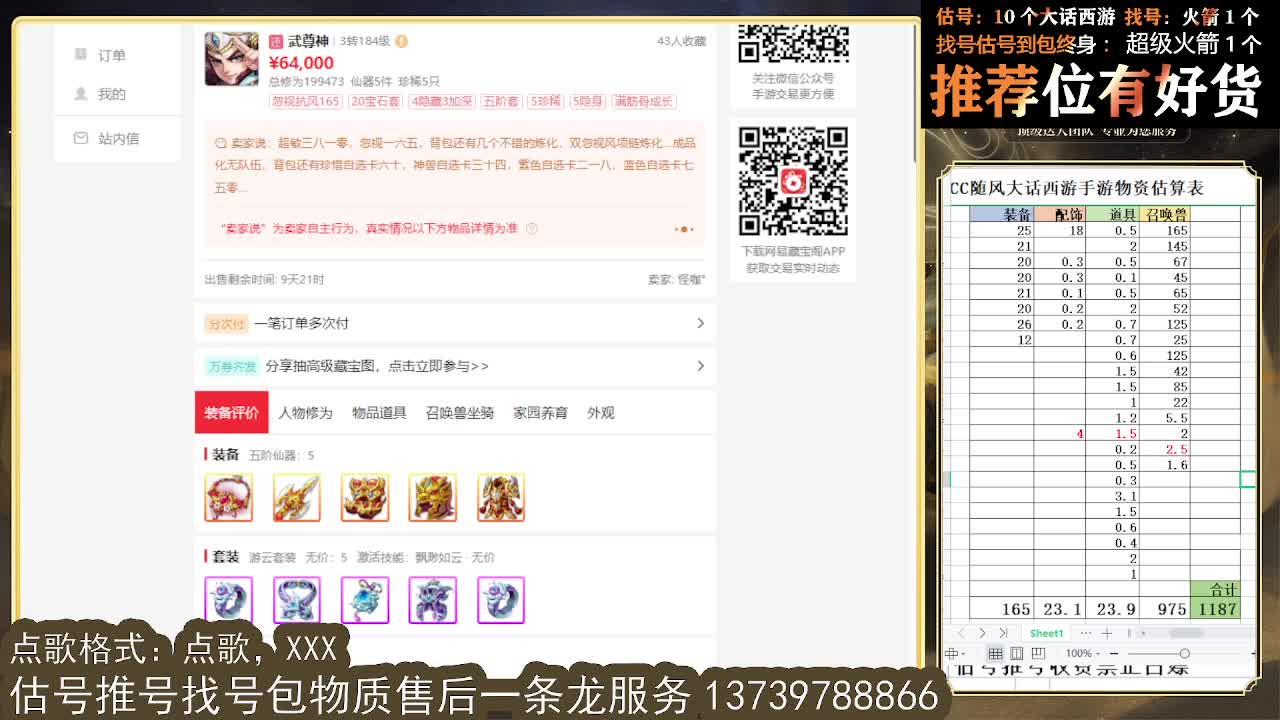Select the 装备评价 tab
The width and height of the screenshot is (1280, 720).
click(231, 412)
